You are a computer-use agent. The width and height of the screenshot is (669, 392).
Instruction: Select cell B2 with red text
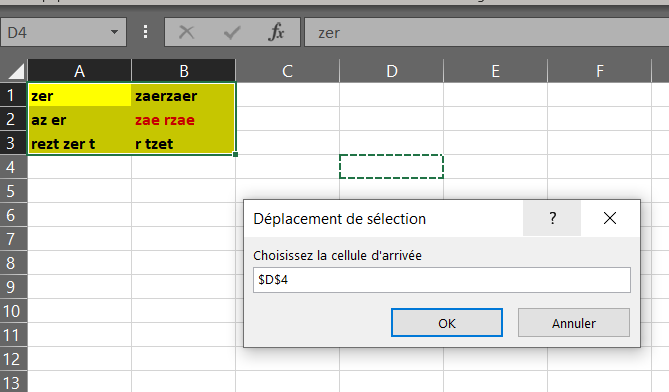click(x=183, y=120)
